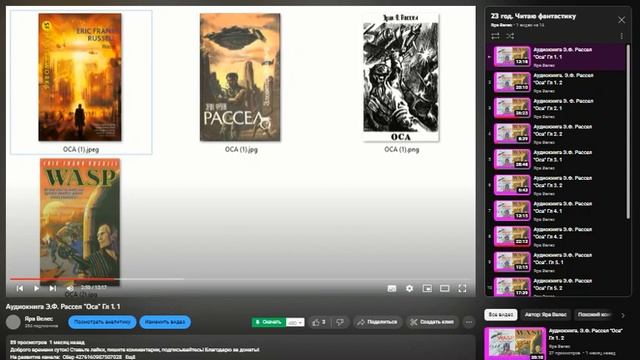This screenshot has height=360, width=640.
Task: Click the "Создать клип" scissors button
Action: coord(432,322)
